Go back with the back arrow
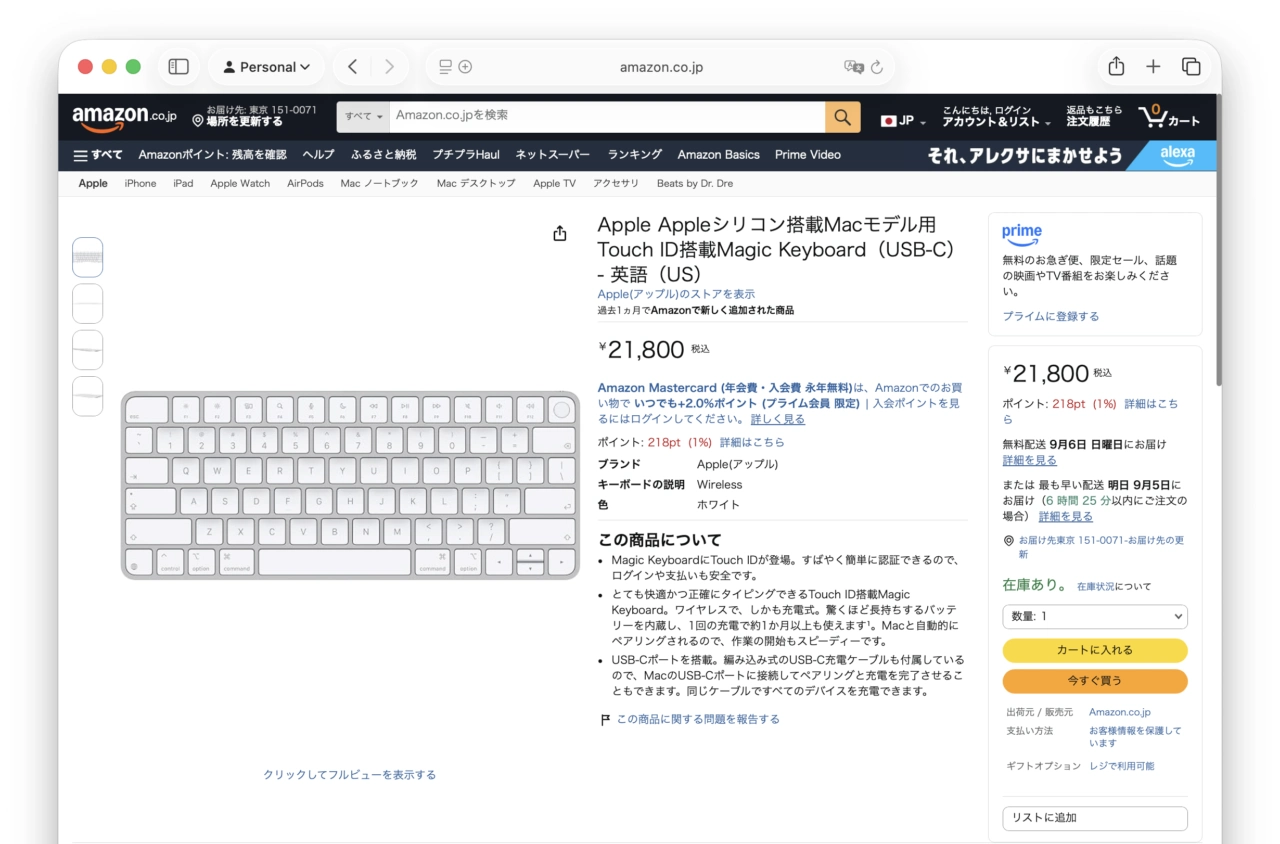The width and height of the screenshot is (1280, 844). click(352, 67)
